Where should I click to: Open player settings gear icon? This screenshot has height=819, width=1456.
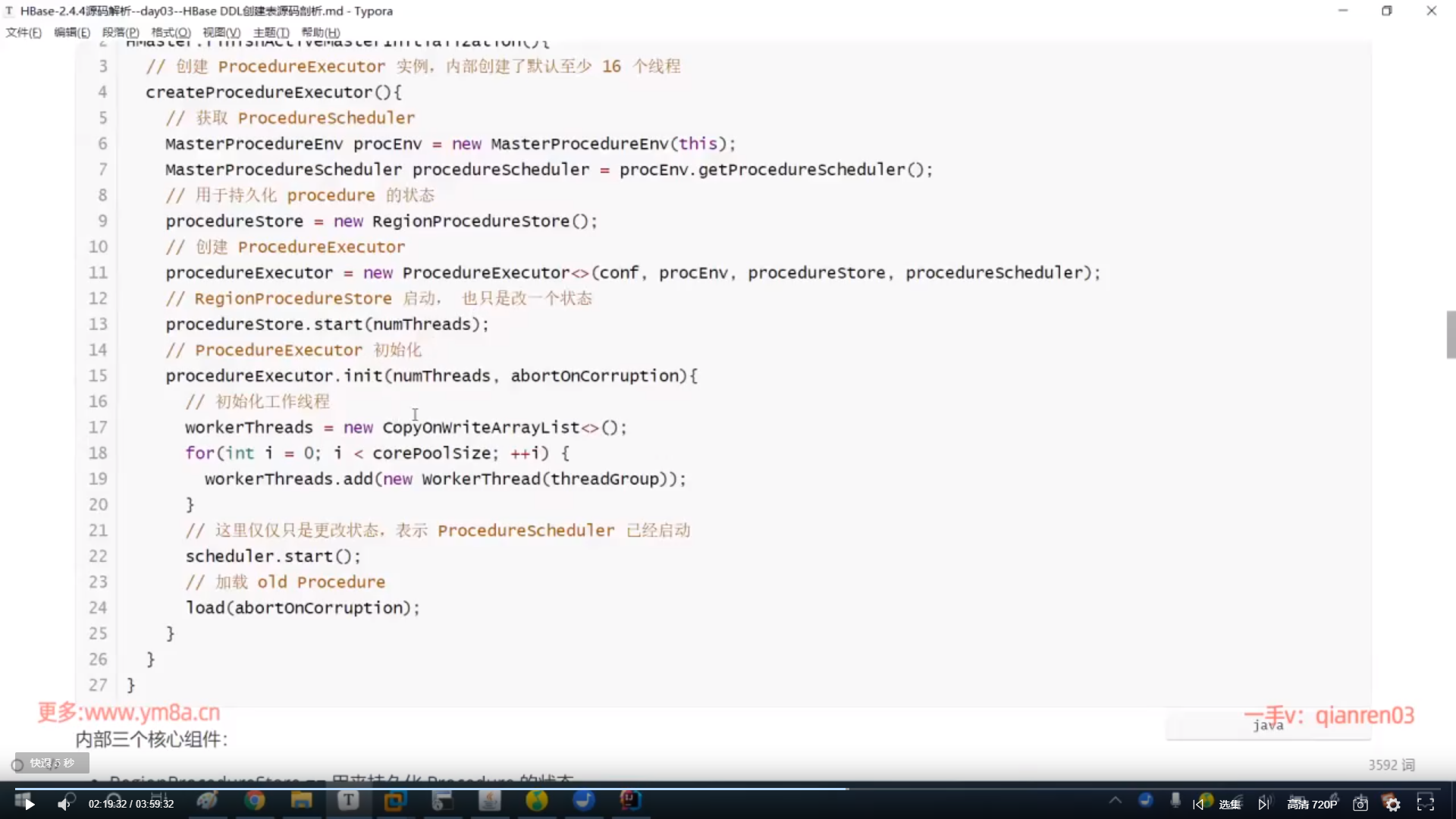tap(1393, 804)
